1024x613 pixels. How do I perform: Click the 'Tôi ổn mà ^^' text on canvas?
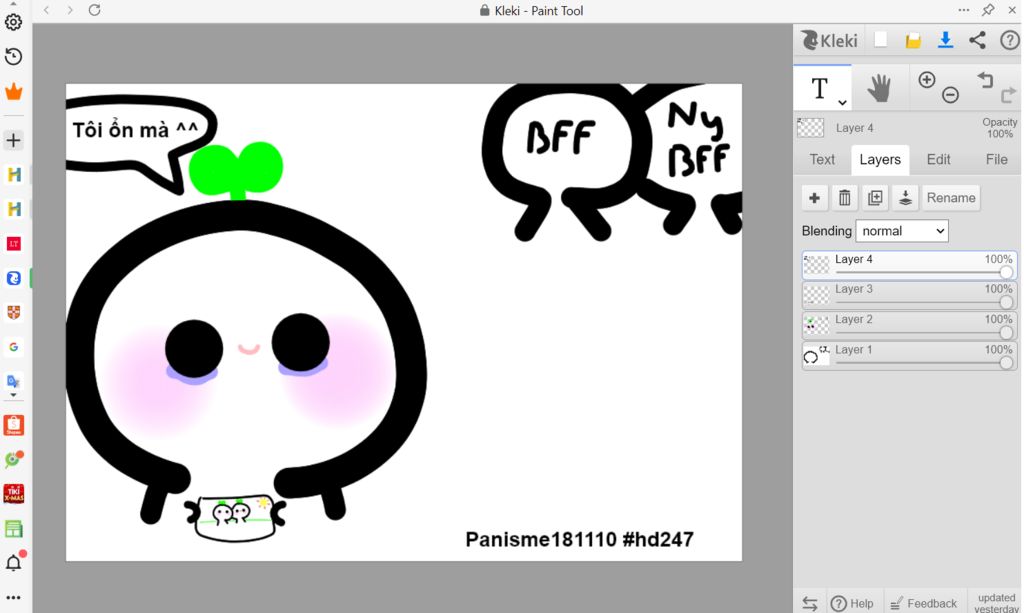(135, 129)
